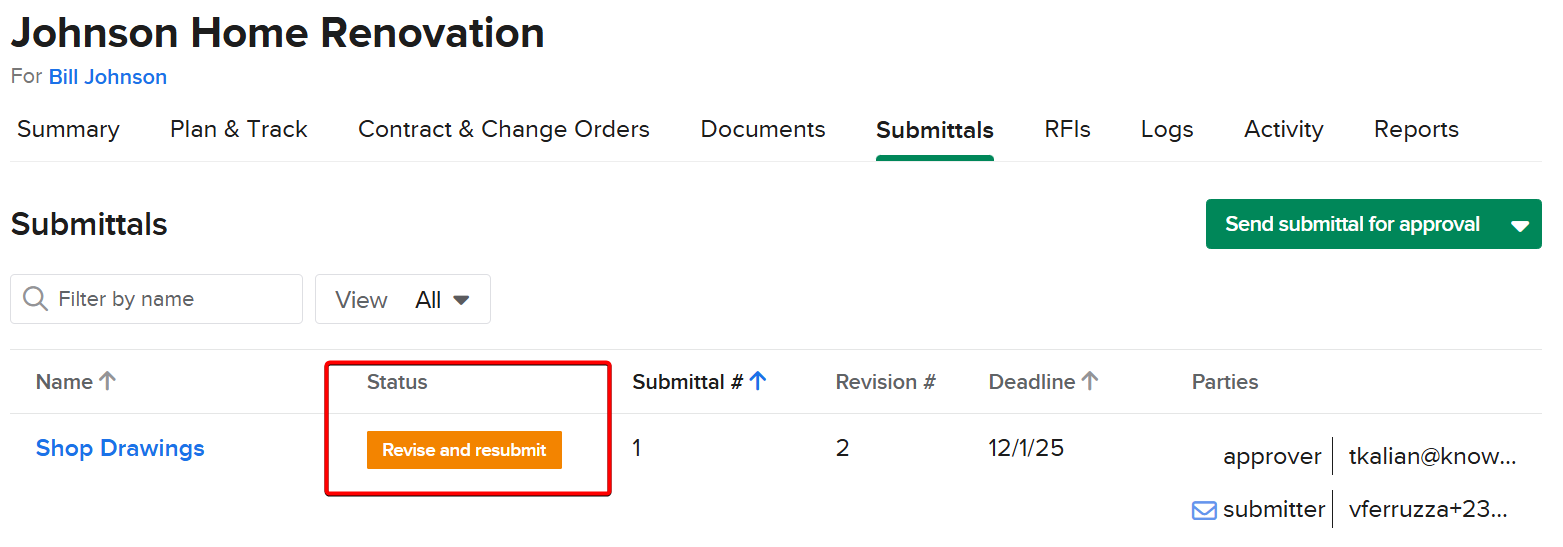1563x547 pixels.
Task: Expand Send submittal dropdown arrow
Action: [x=1520, y=225]
